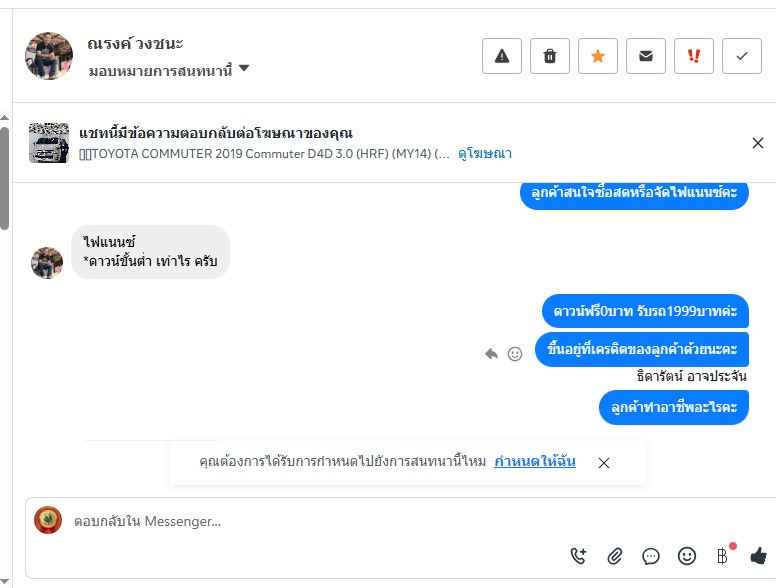
Task: Mark conversation as unread with envelope icon
Action: (646, 56)
